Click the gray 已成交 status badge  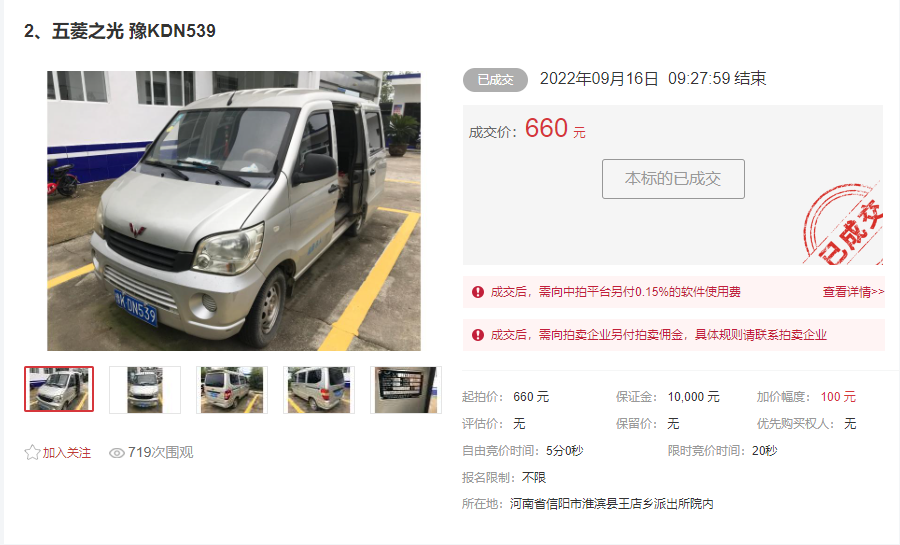(495, 80)
